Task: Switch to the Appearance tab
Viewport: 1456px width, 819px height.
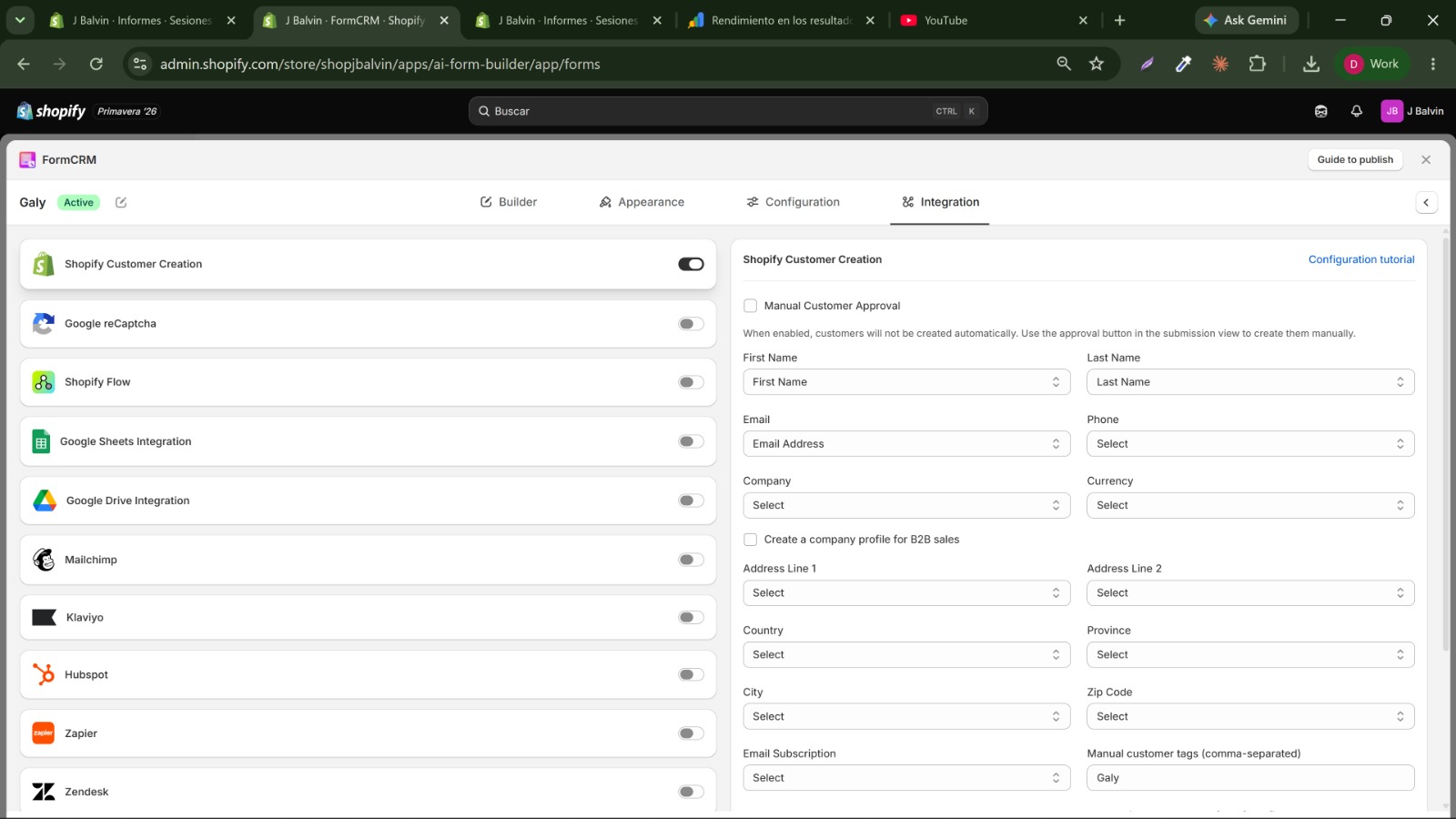Action: (642, 202)
